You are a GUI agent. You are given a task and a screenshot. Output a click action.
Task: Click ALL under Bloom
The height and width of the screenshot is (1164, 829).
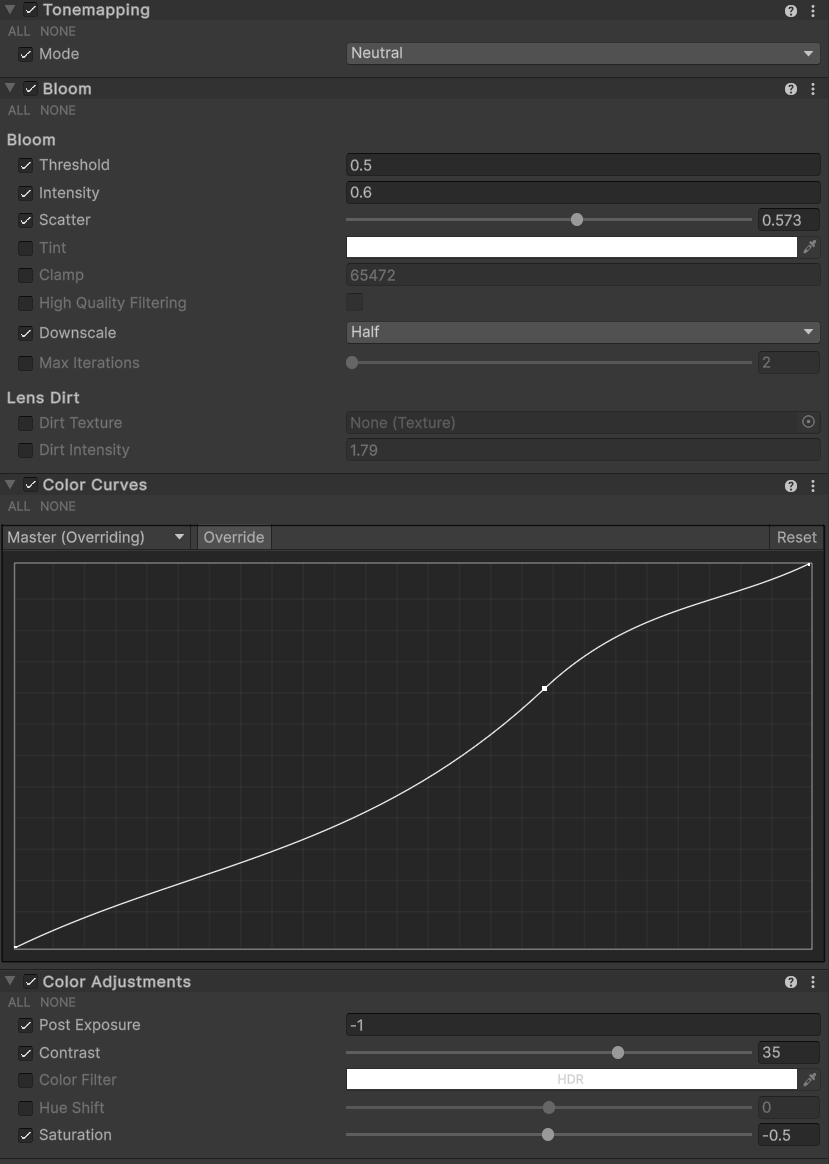(19, 110)
